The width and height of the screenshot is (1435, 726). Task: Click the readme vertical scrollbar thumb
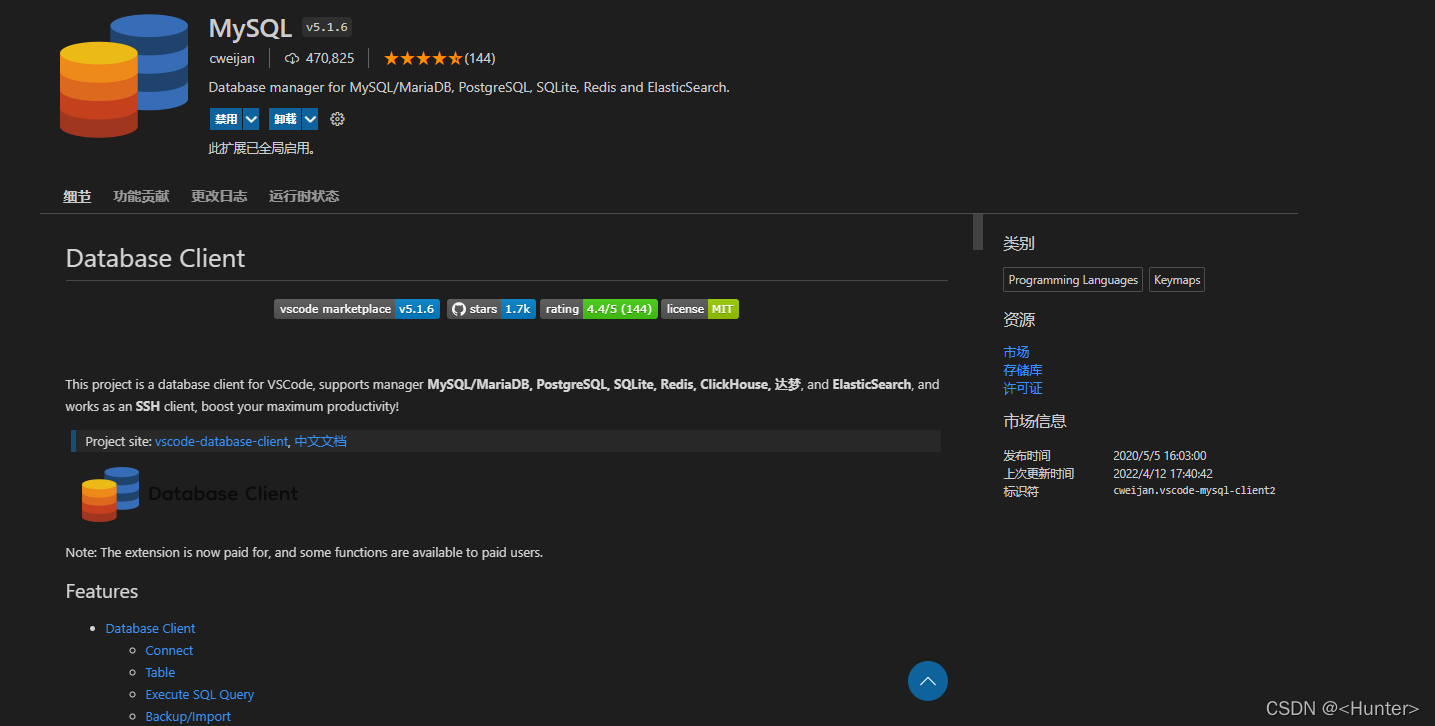click(978, 232)
